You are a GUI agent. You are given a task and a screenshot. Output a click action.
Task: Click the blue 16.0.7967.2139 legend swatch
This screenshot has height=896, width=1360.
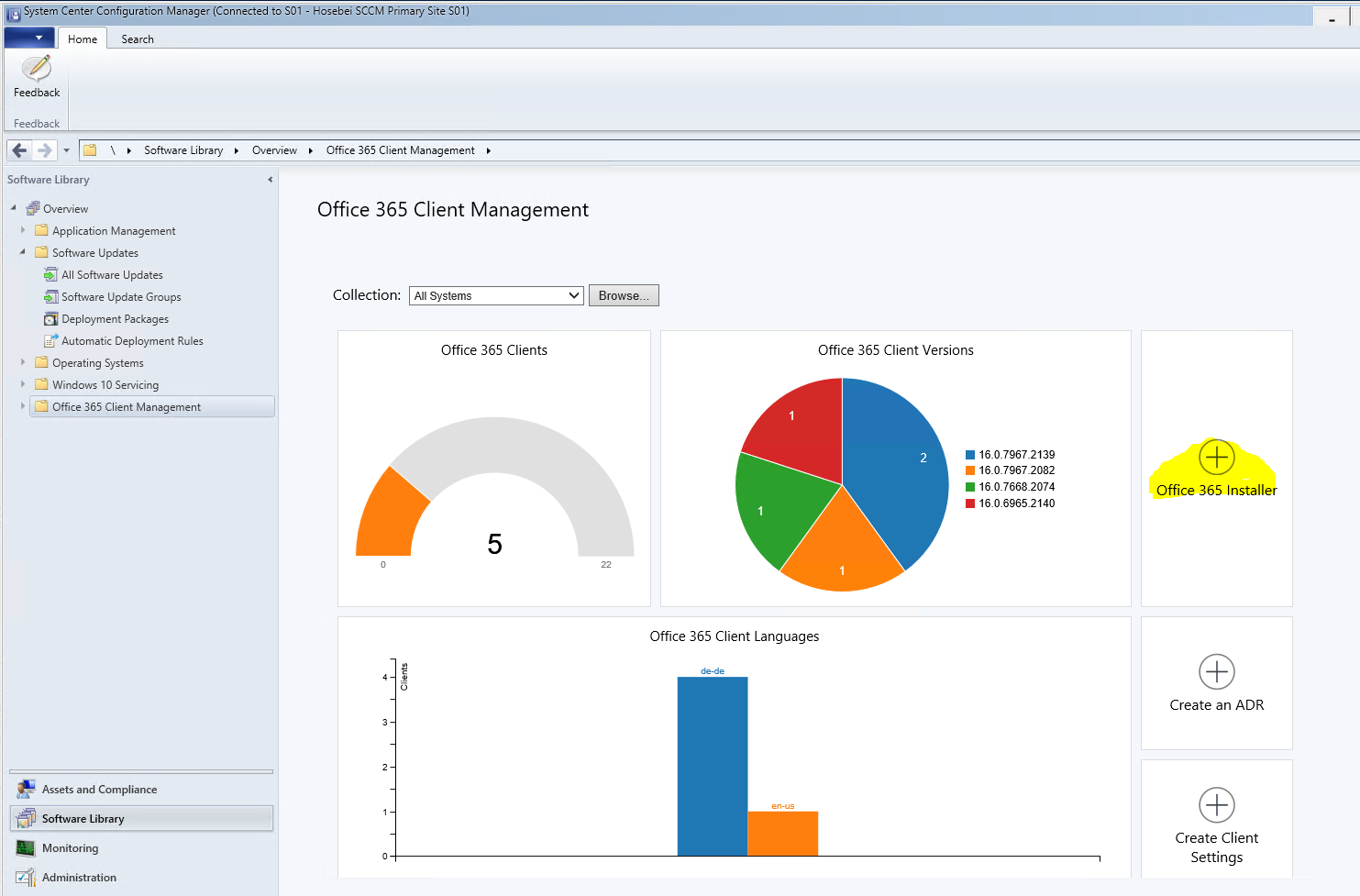970,455
